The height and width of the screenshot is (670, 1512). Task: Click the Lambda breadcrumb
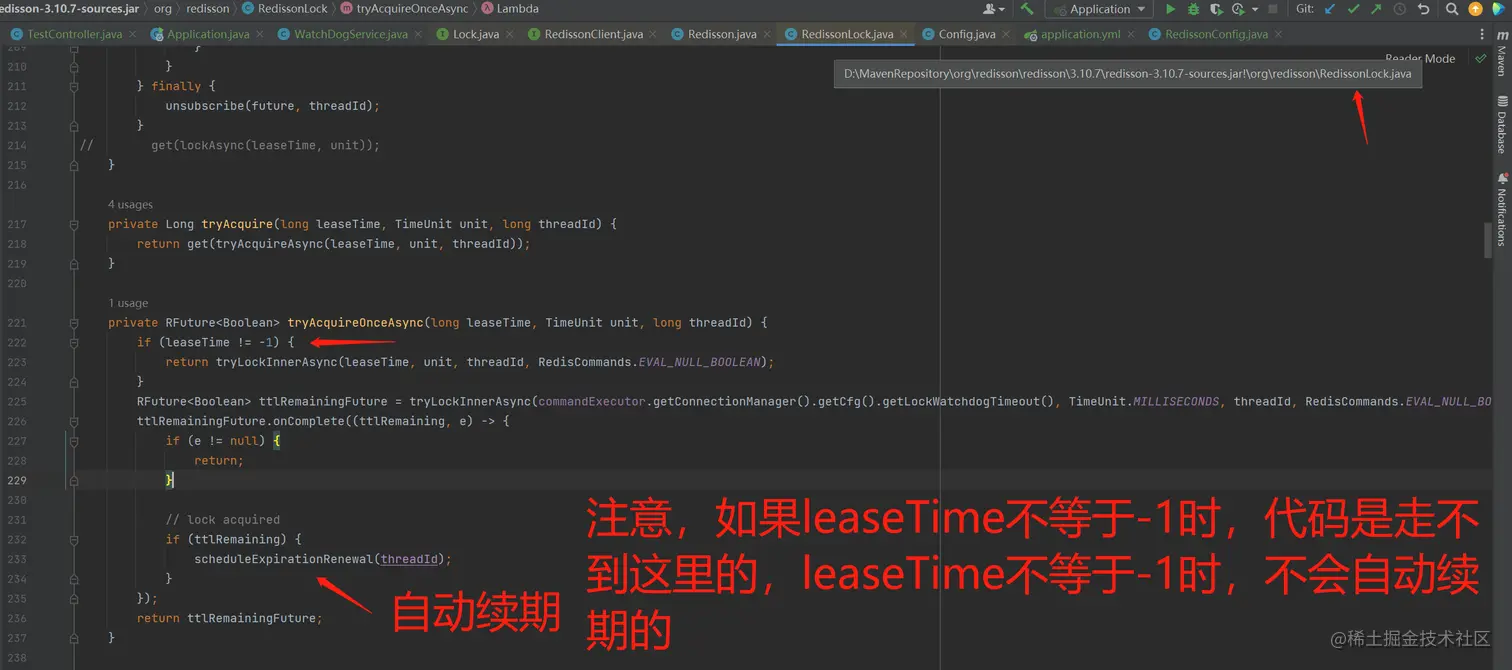pyautogui.click(x=510, y=8)
